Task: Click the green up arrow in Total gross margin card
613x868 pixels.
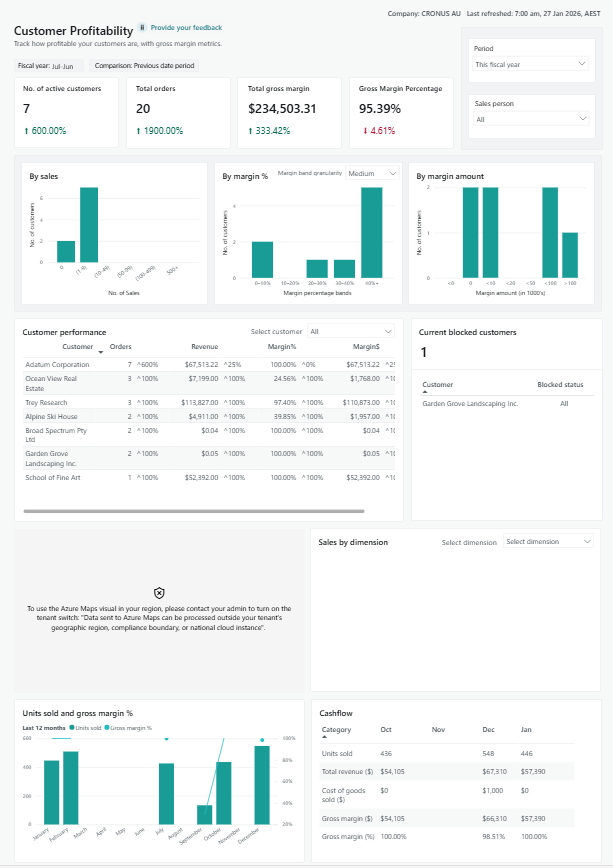Action: click(x=250, y=131)
